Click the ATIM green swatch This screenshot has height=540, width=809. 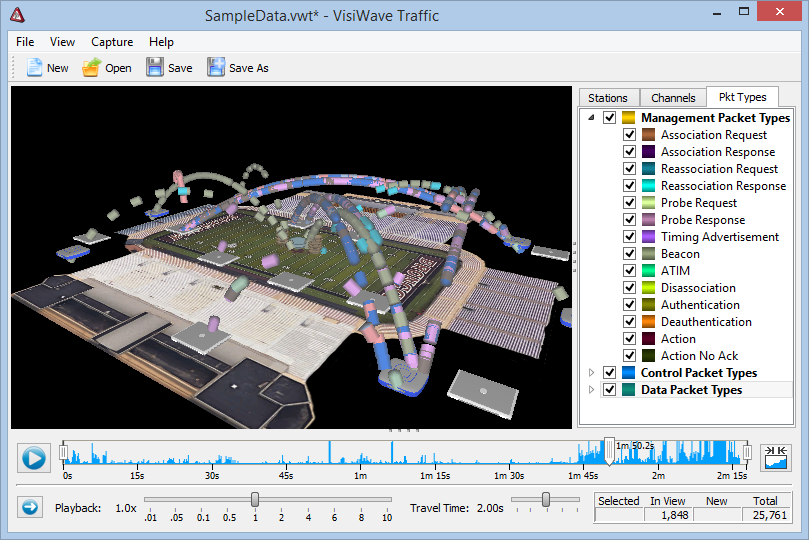click(648, 271)
